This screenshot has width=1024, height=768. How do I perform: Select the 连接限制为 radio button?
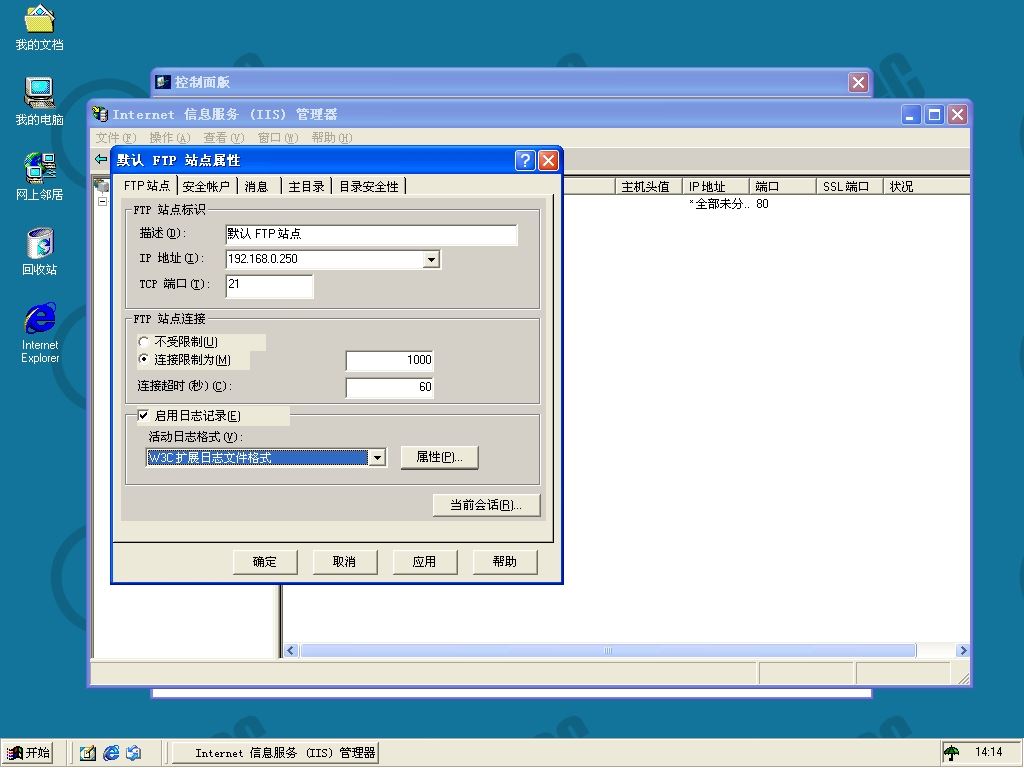144,359
